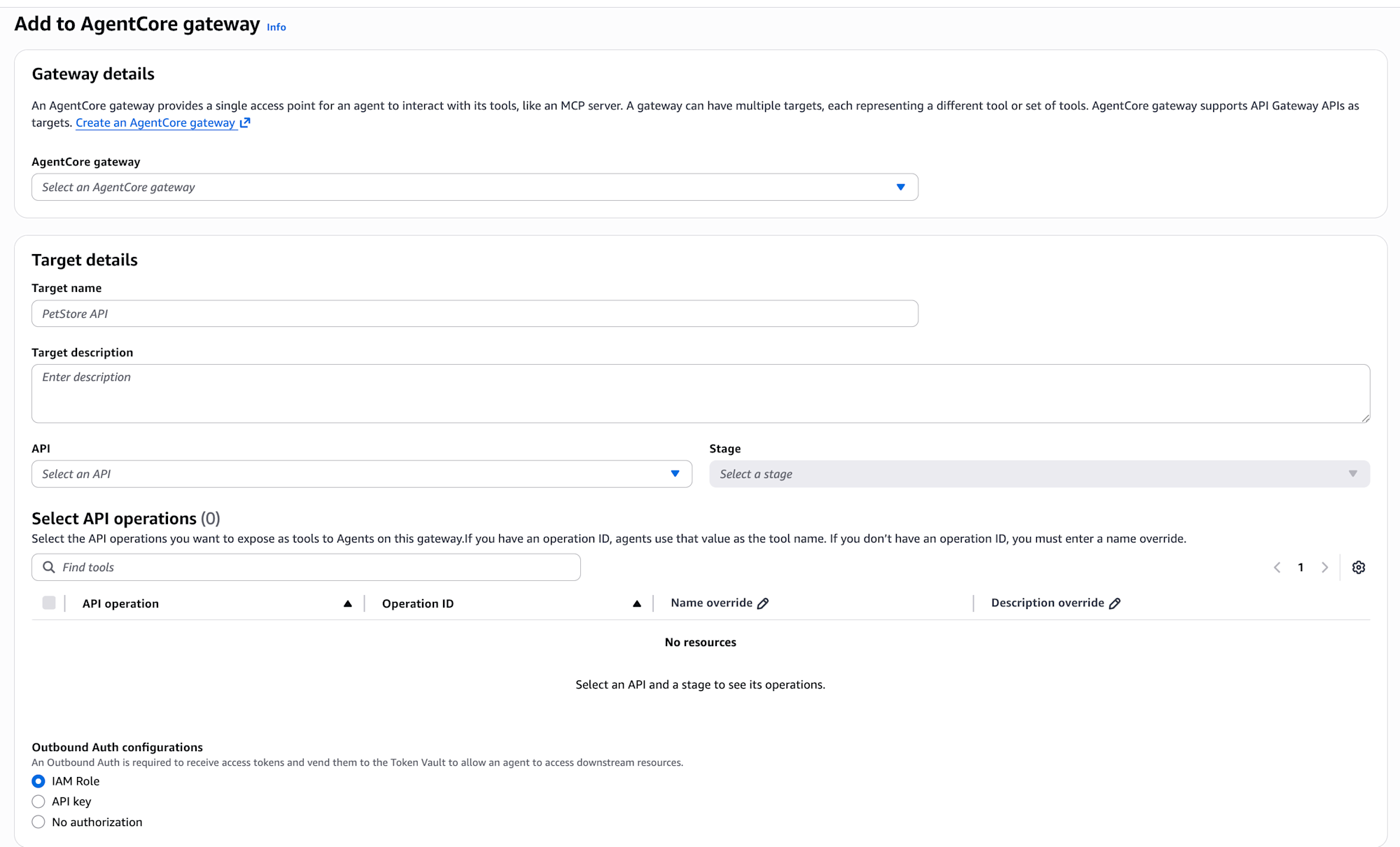Click page number 1 in pagination

click(x=1301, y=567)
